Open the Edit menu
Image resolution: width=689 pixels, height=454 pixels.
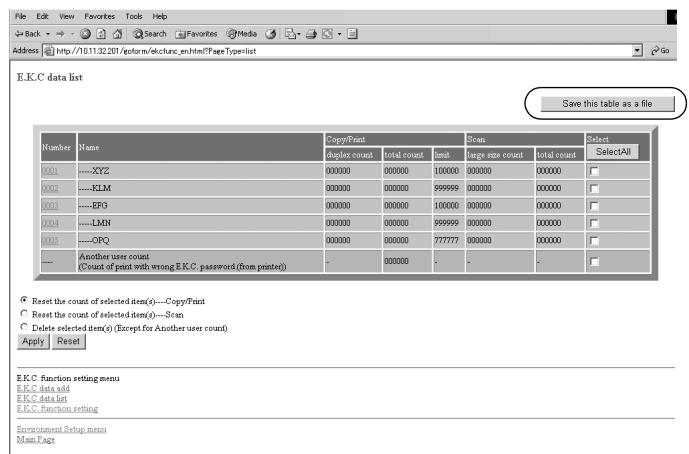pyautogui.click(x=42, y=16)
